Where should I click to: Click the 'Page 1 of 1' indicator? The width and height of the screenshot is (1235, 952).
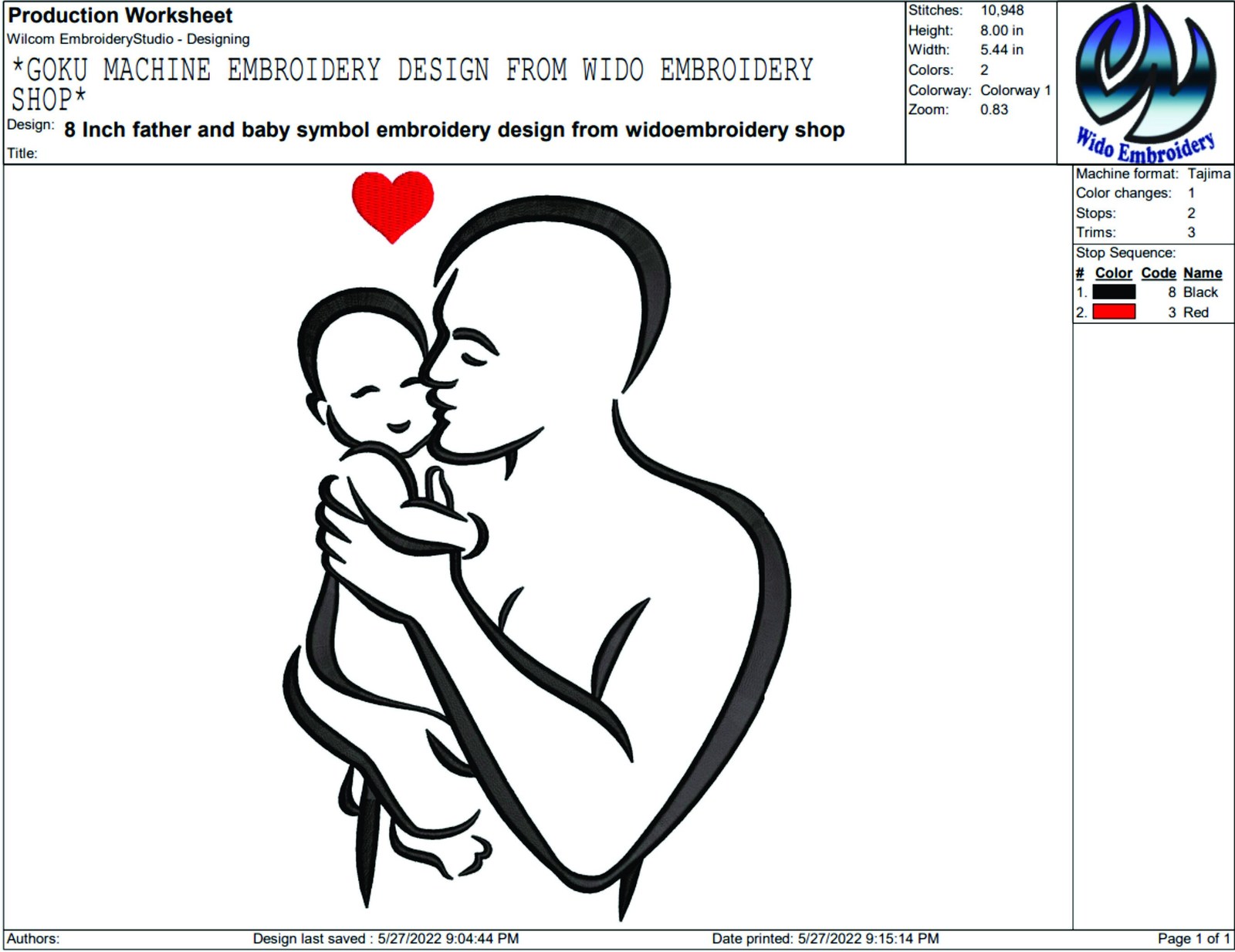pos(1193,939)
